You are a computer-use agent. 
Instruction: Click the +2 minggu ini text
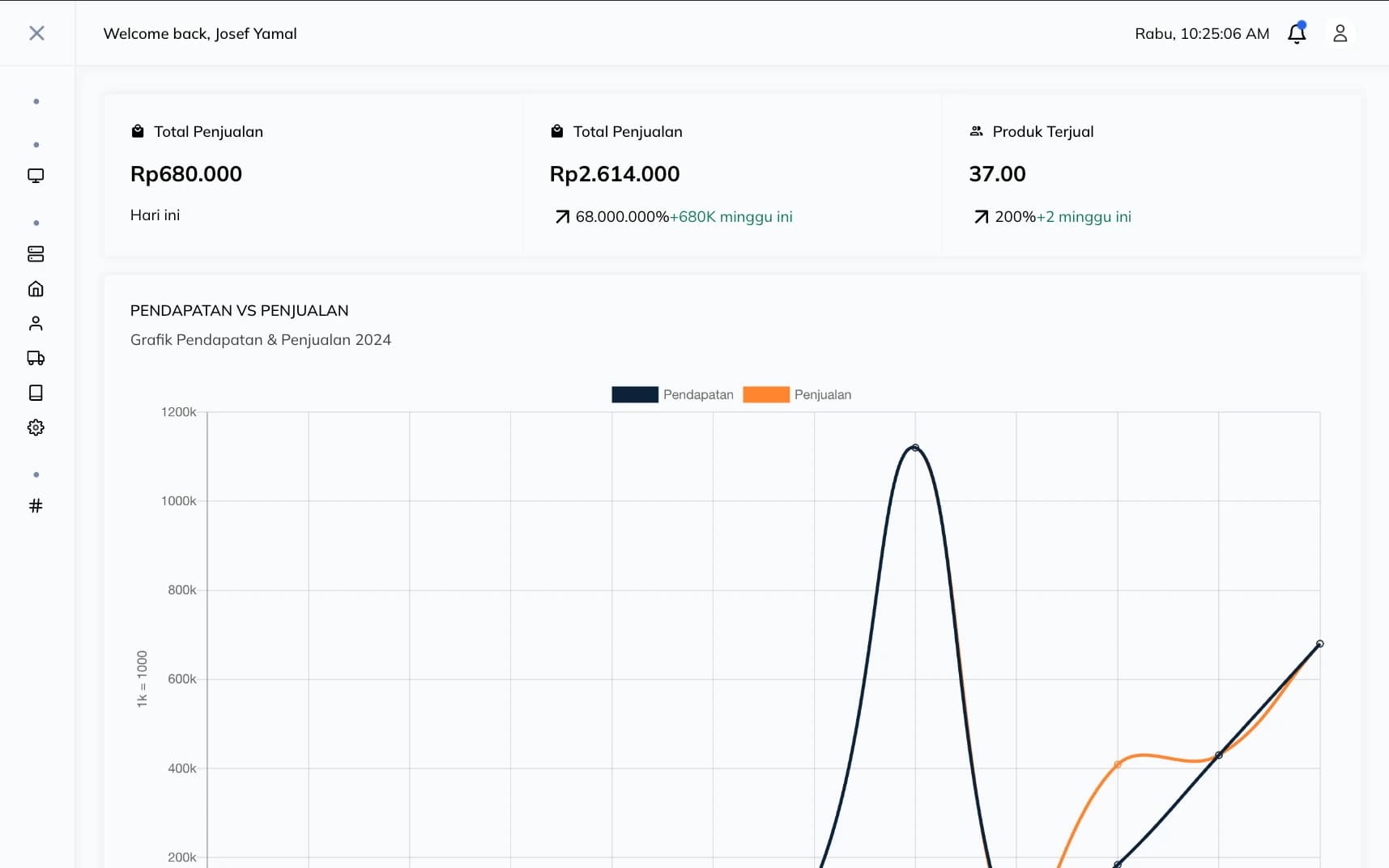pos(1084,217)
